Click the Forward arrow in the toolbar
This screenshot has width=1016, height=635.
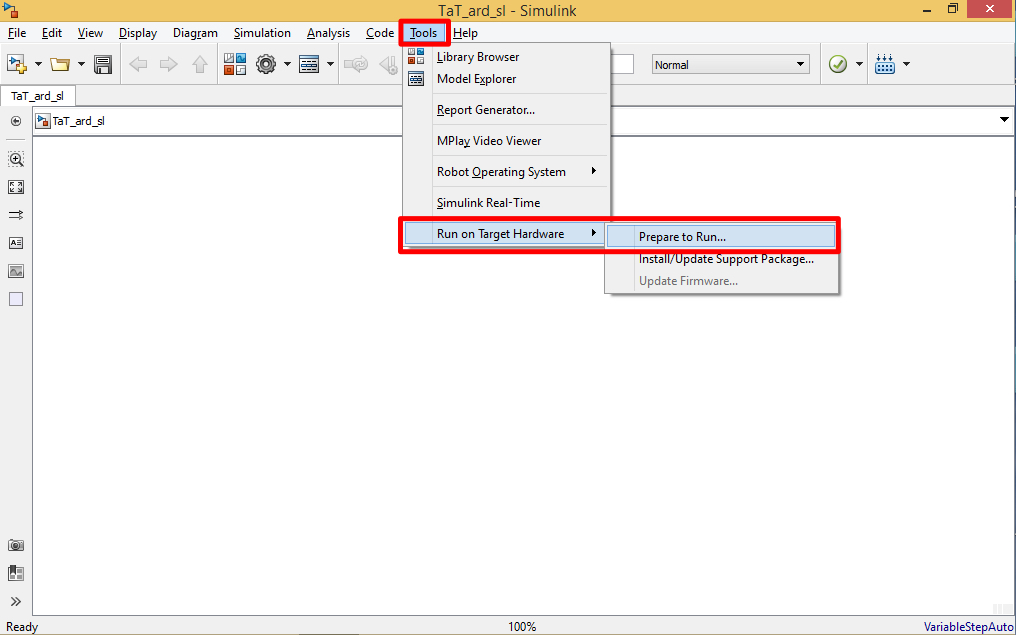click(168, 64)
